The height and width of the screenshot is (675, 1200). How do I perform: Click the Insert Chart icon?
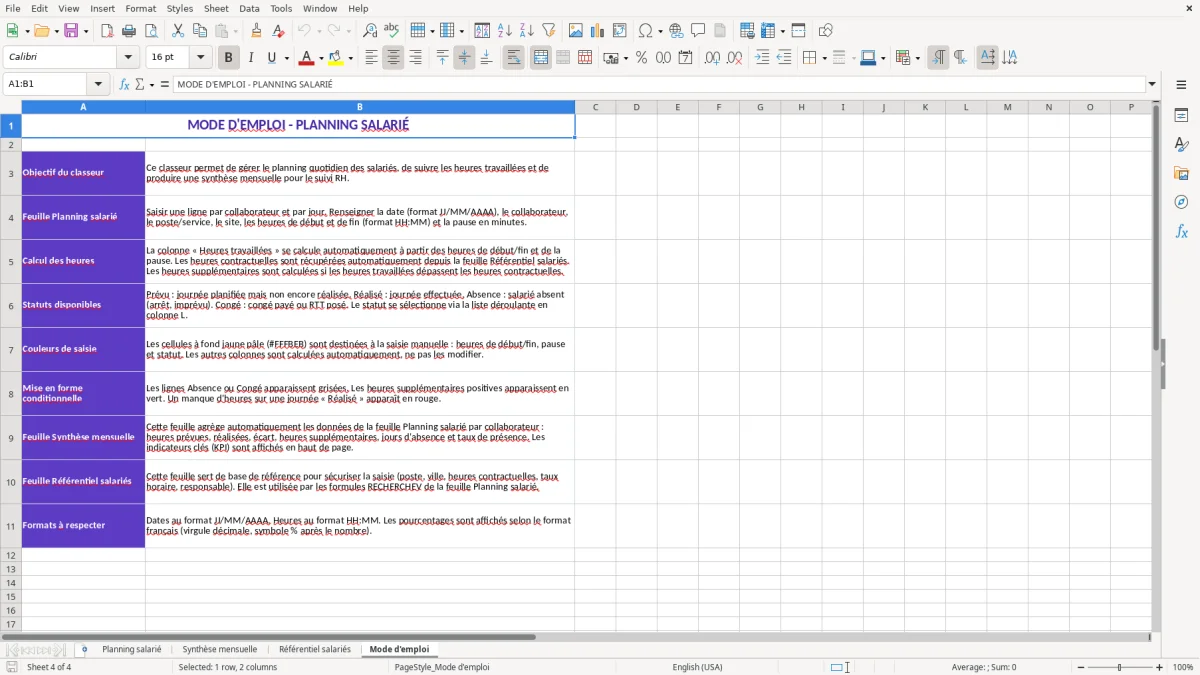click(598, 31)
